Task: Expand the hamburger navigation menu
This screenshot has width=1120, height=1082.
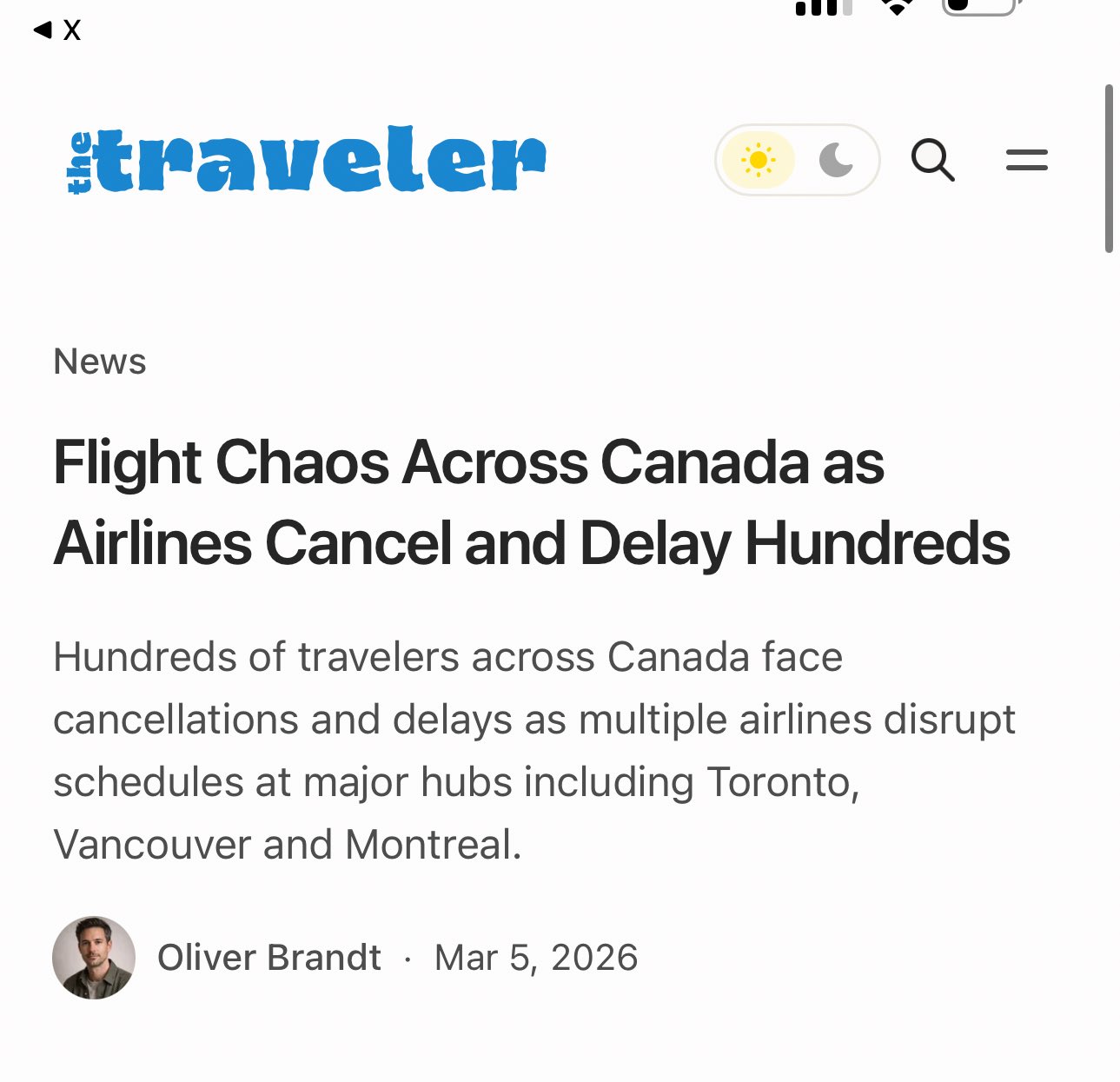Action: click(1026, 160)
